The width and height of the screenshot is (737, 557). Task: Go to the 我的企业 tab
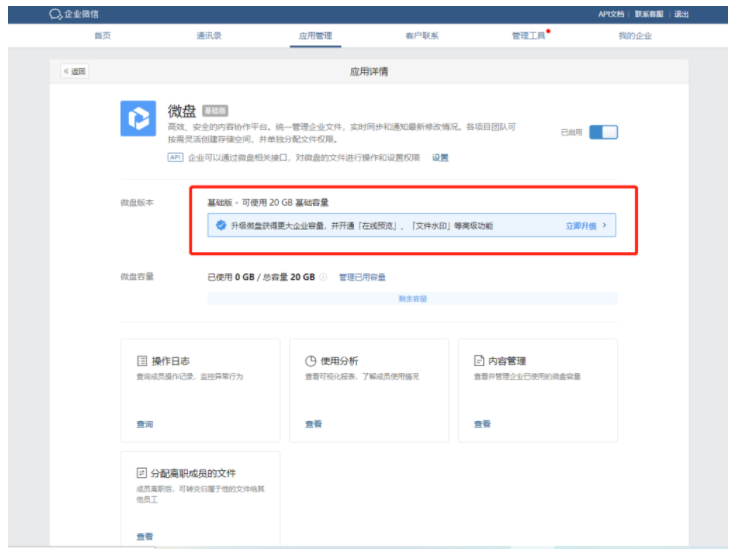[635, 36]
